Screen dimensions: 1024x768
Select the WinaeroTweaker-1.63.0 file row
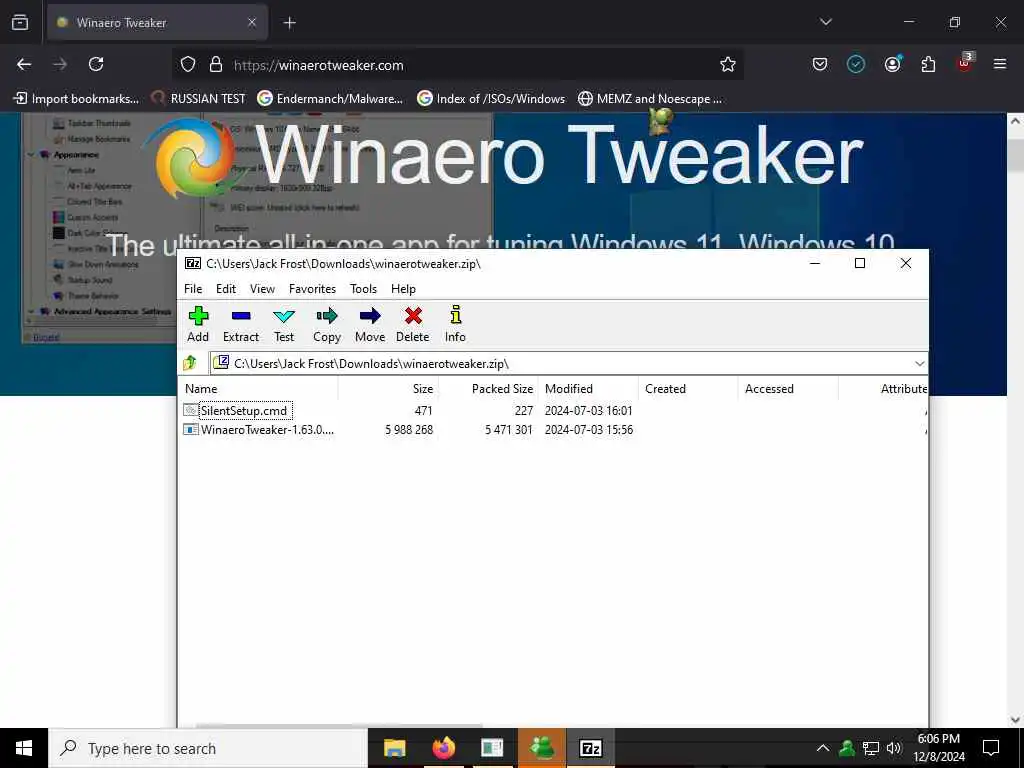pos(554,430)
